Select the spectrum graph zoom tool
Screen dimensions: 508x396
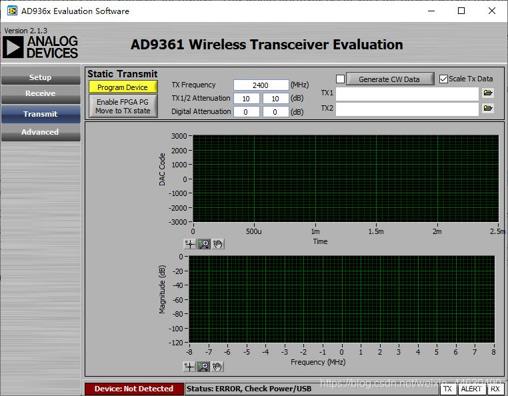[203, 367]
